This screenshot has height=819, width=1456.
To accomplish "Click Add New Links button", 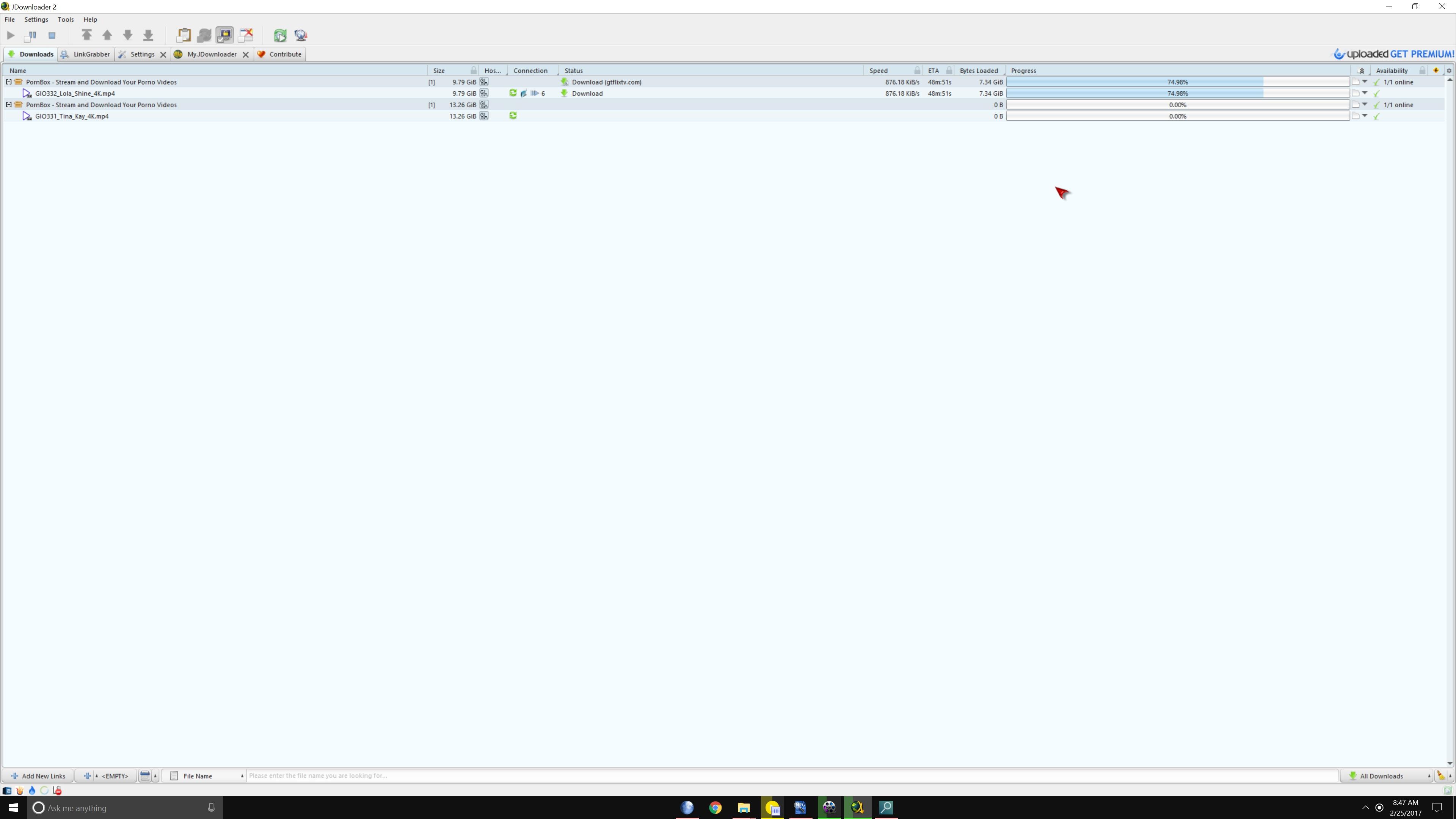I will (38, 776).
